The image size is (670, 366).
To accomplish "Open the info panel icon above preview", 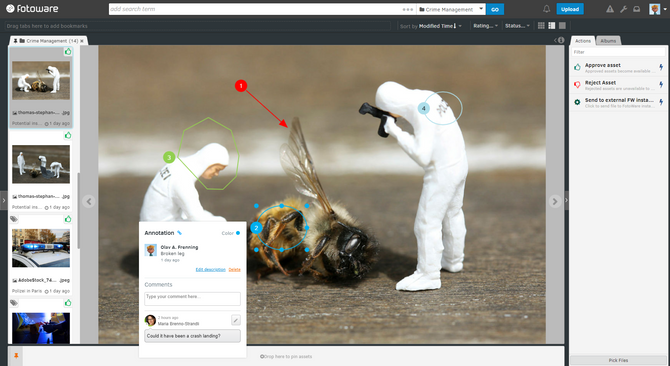I will 561,40.
